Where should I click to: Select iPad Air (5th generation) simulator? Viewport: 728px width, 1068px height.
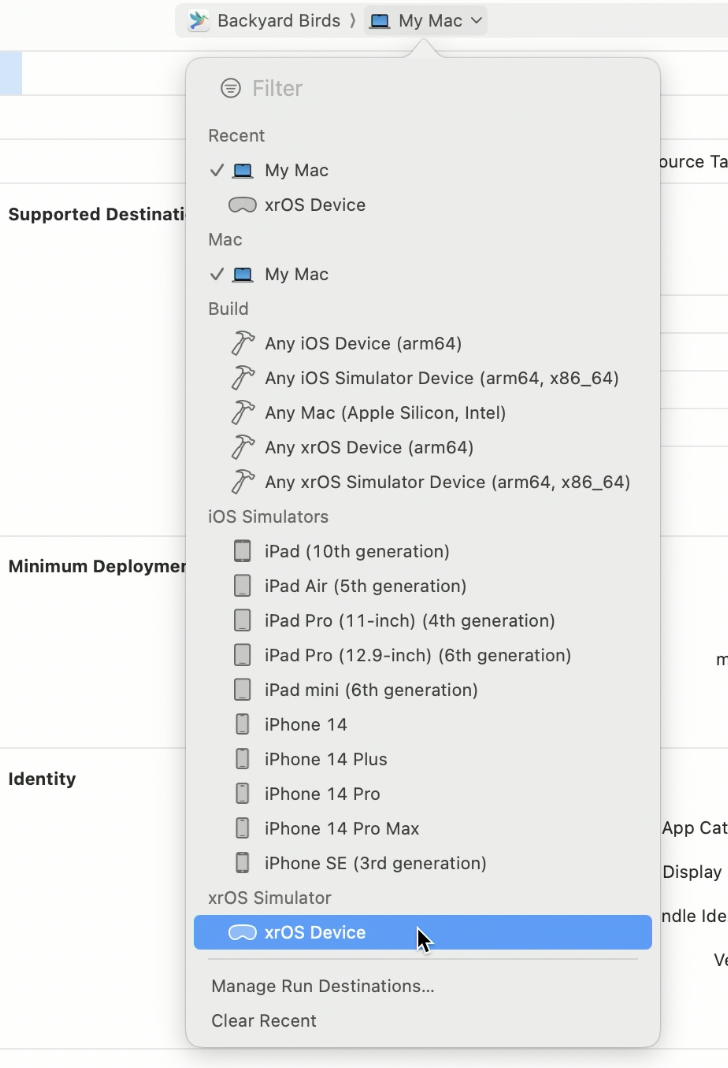tap(422, 586)
